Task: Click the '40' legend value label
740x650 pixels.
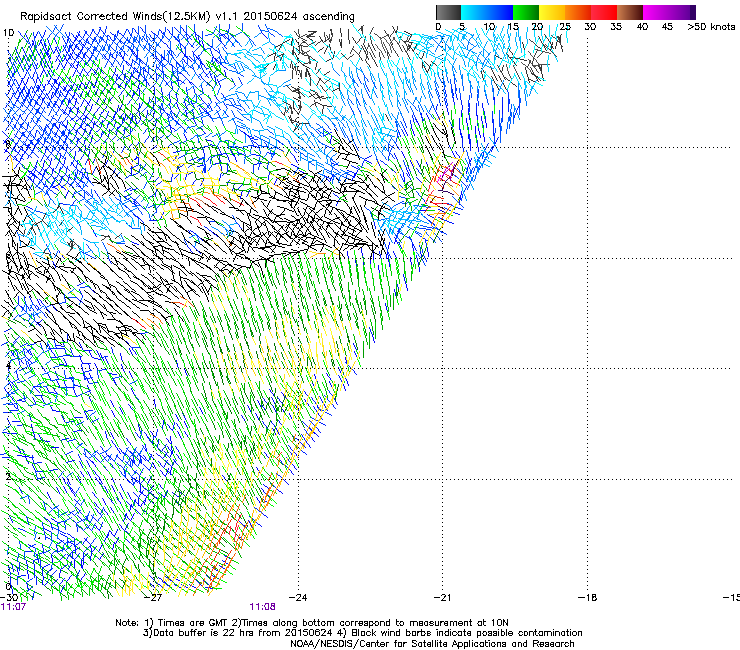Action: click(642, 26)
